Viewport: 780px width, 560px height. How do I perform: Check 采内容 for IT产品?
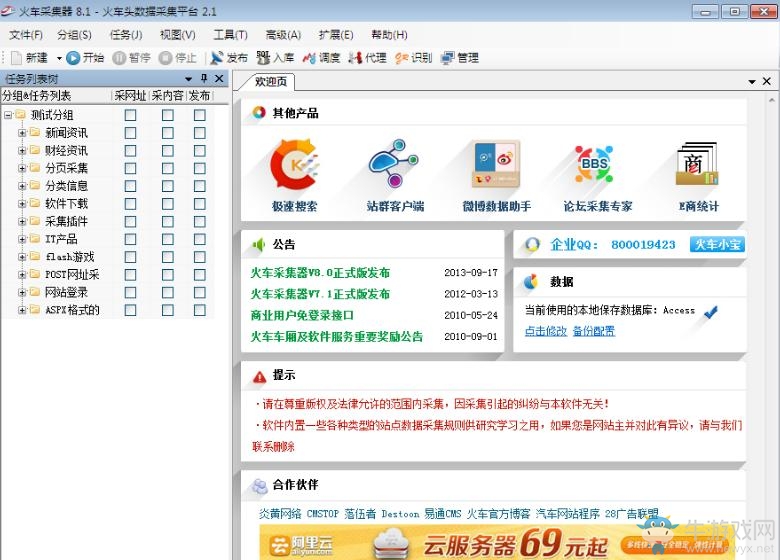coord(168,239)
